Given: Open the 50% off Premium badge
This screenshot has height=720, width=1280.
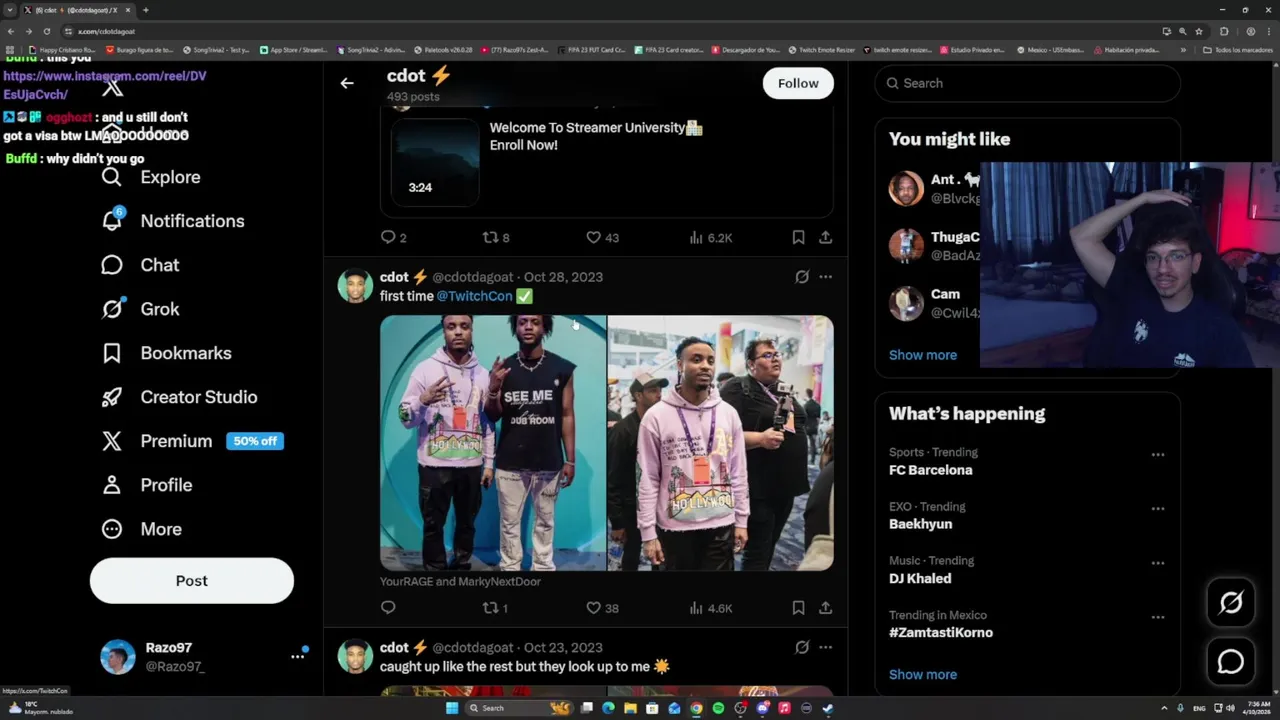Looking at the screenshot, I should click(255, 441).
